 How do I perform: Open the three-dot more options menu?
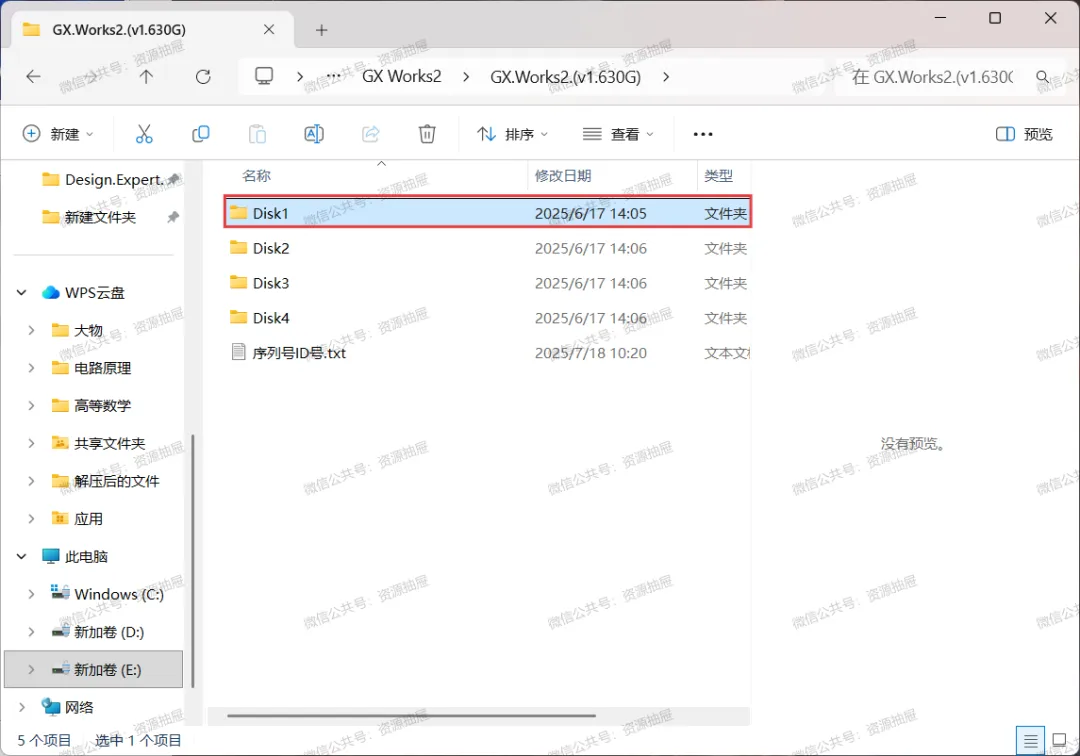click(703, 134)
